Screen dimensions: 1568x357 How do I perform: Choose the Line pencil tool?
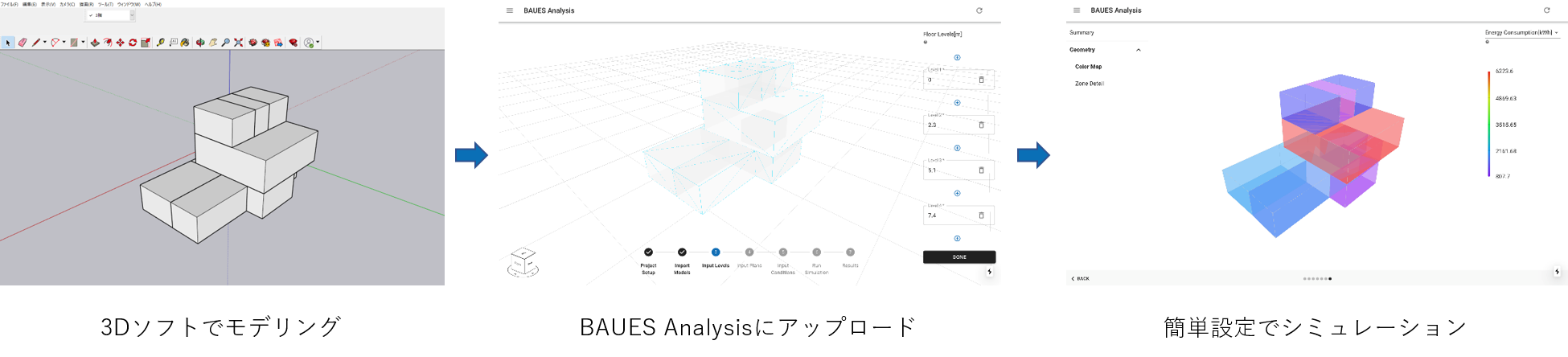(36, 43)
